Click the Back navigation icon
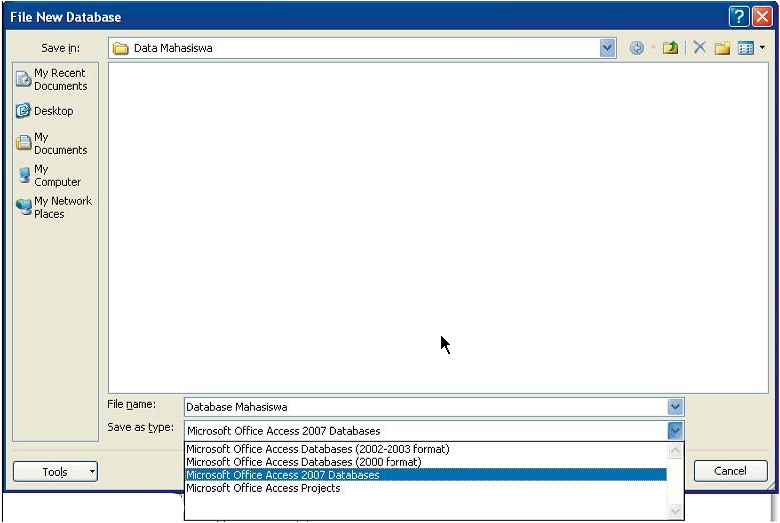Image resolution: width=780 pixels, height=523 pixels. pyautogui.click(x=636, y=48)
